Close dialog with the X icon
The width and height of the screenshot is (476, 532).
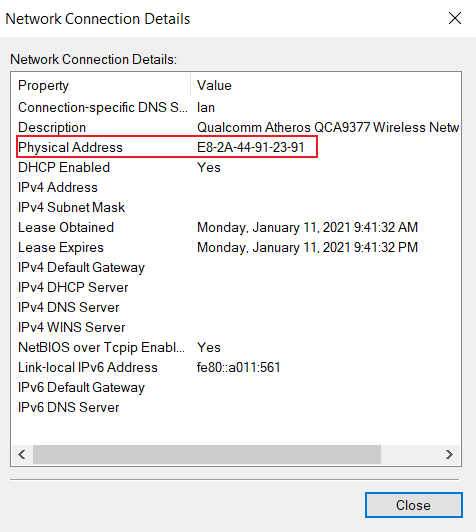tap(455, 18)
